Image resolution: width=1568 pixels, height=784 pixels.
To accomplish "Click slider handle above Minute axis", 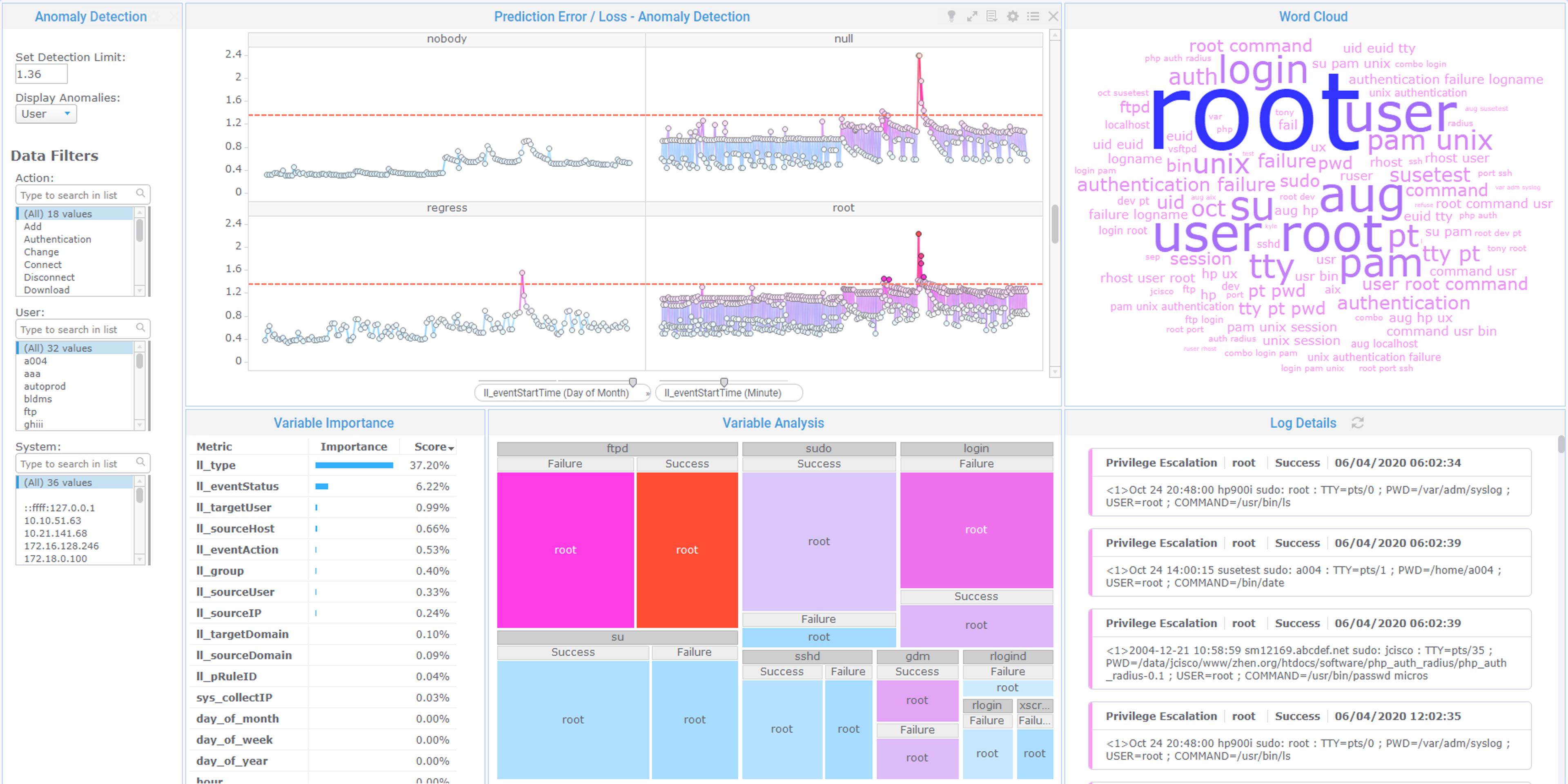I will pos(724,382).
